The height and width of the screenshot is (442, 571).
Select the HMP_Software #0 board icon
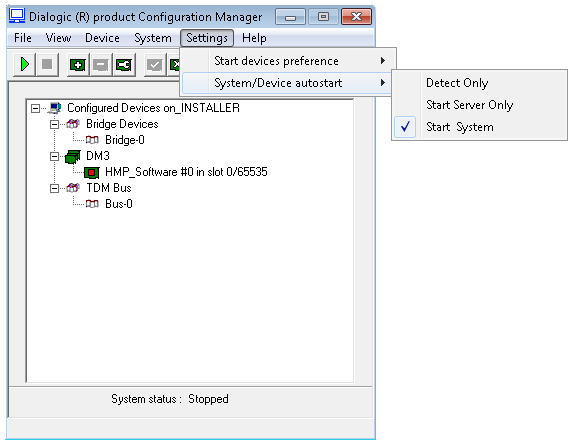(91, 172)
